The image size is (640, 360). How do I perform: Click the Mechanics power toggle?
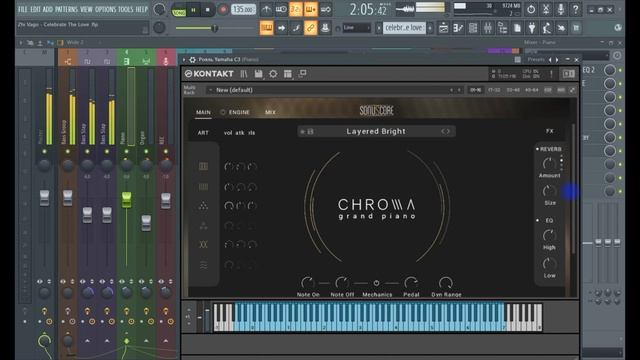point(376,283)
